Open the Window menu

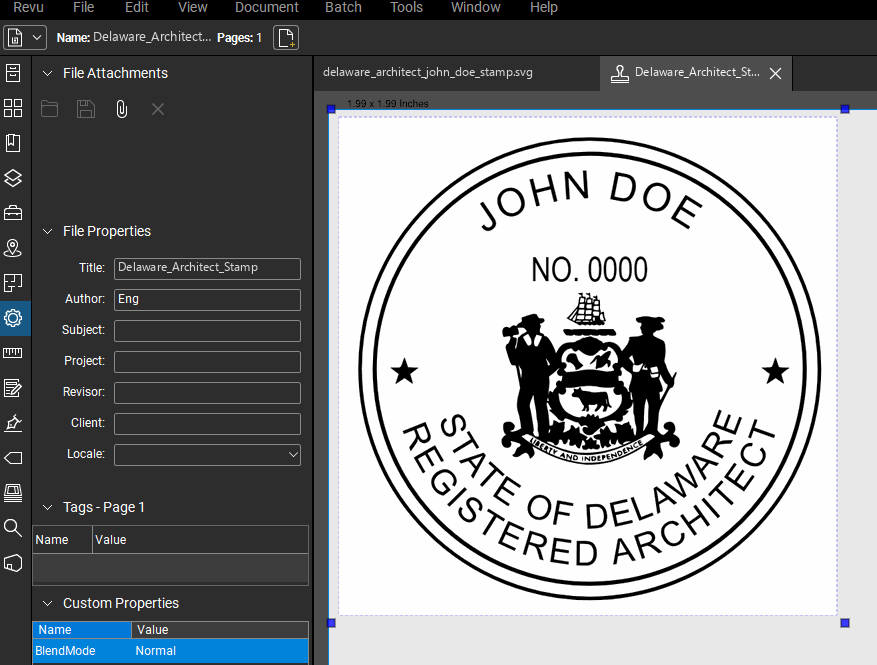click(475, 7)
